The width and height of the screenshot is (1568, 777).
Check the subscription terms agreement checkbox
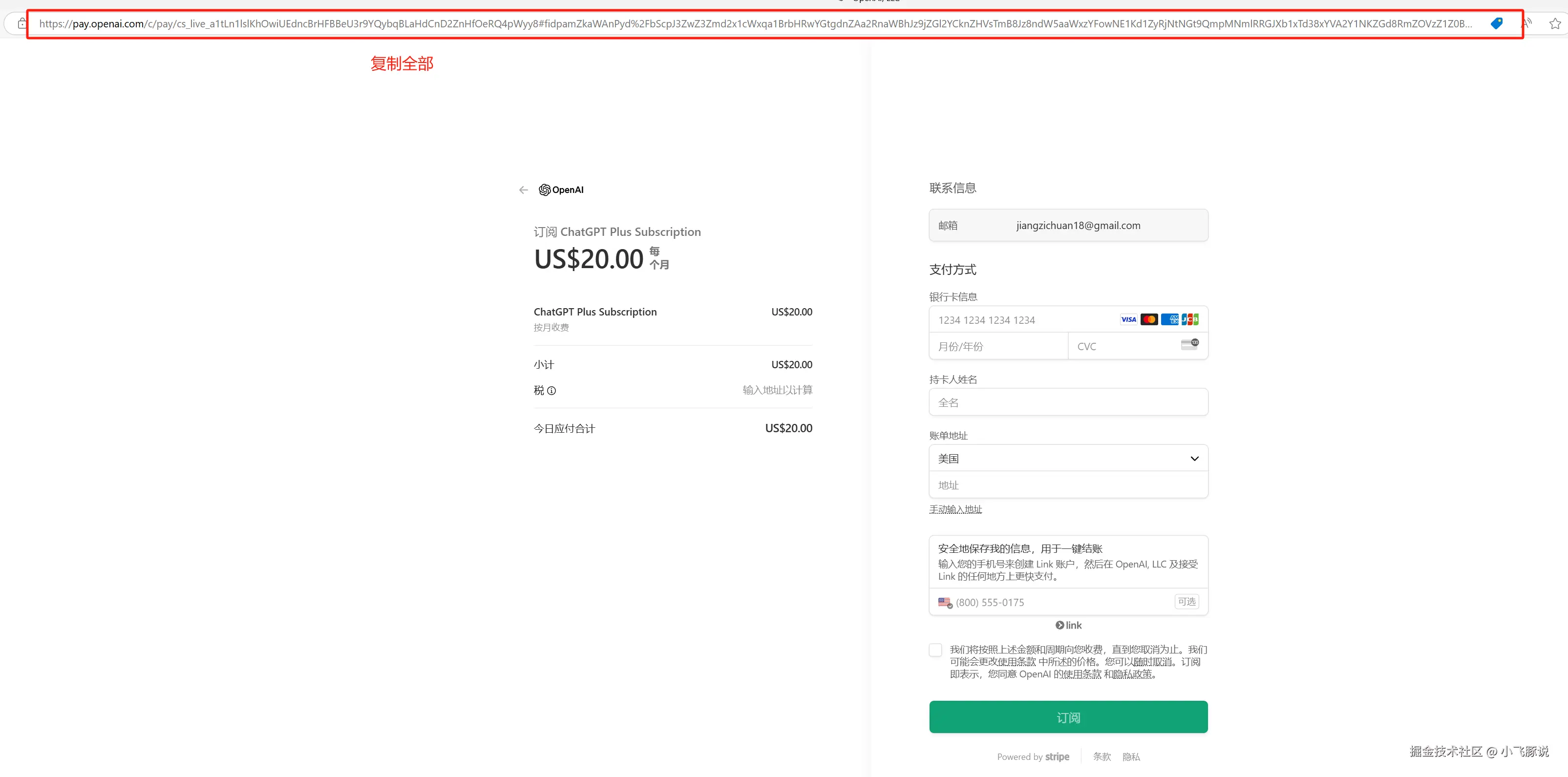(x=935, y=650)
